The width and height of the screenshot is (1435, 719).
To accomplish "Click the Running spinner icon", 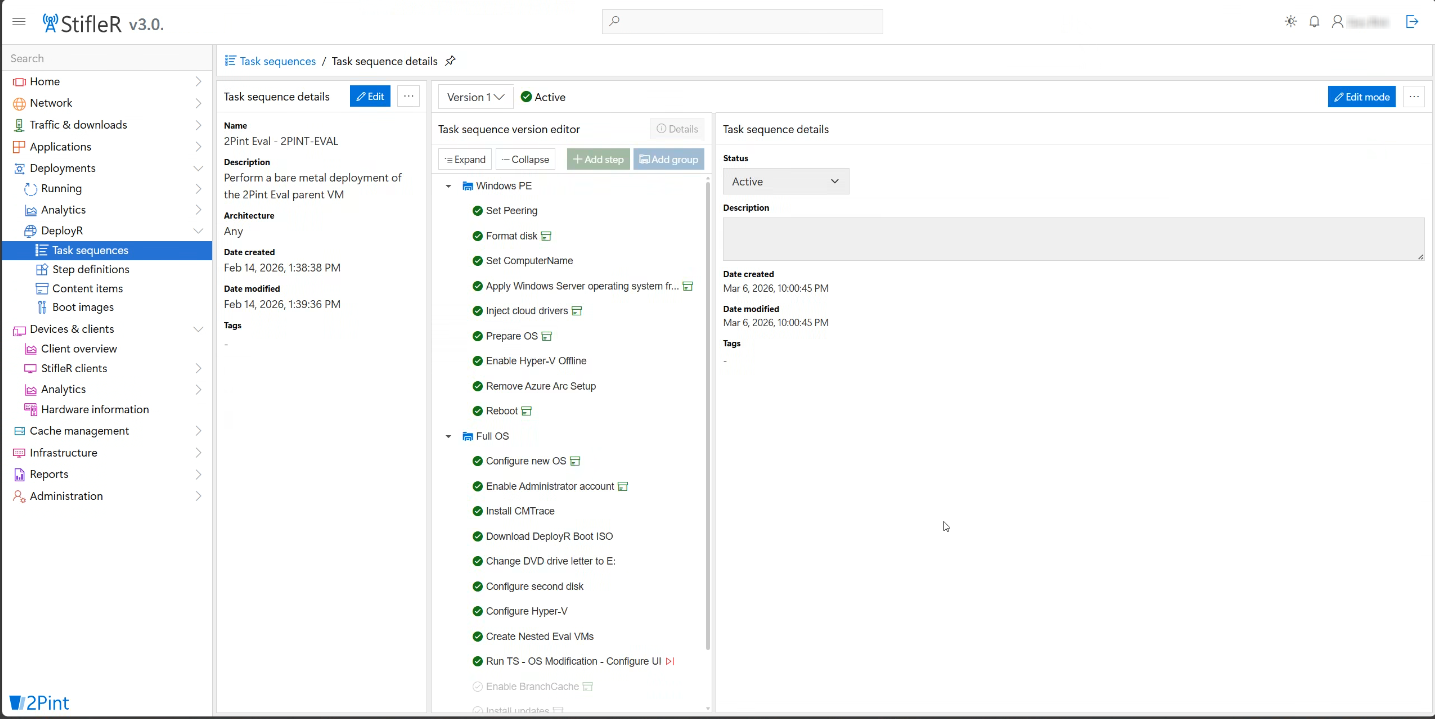I will (30, 189).
